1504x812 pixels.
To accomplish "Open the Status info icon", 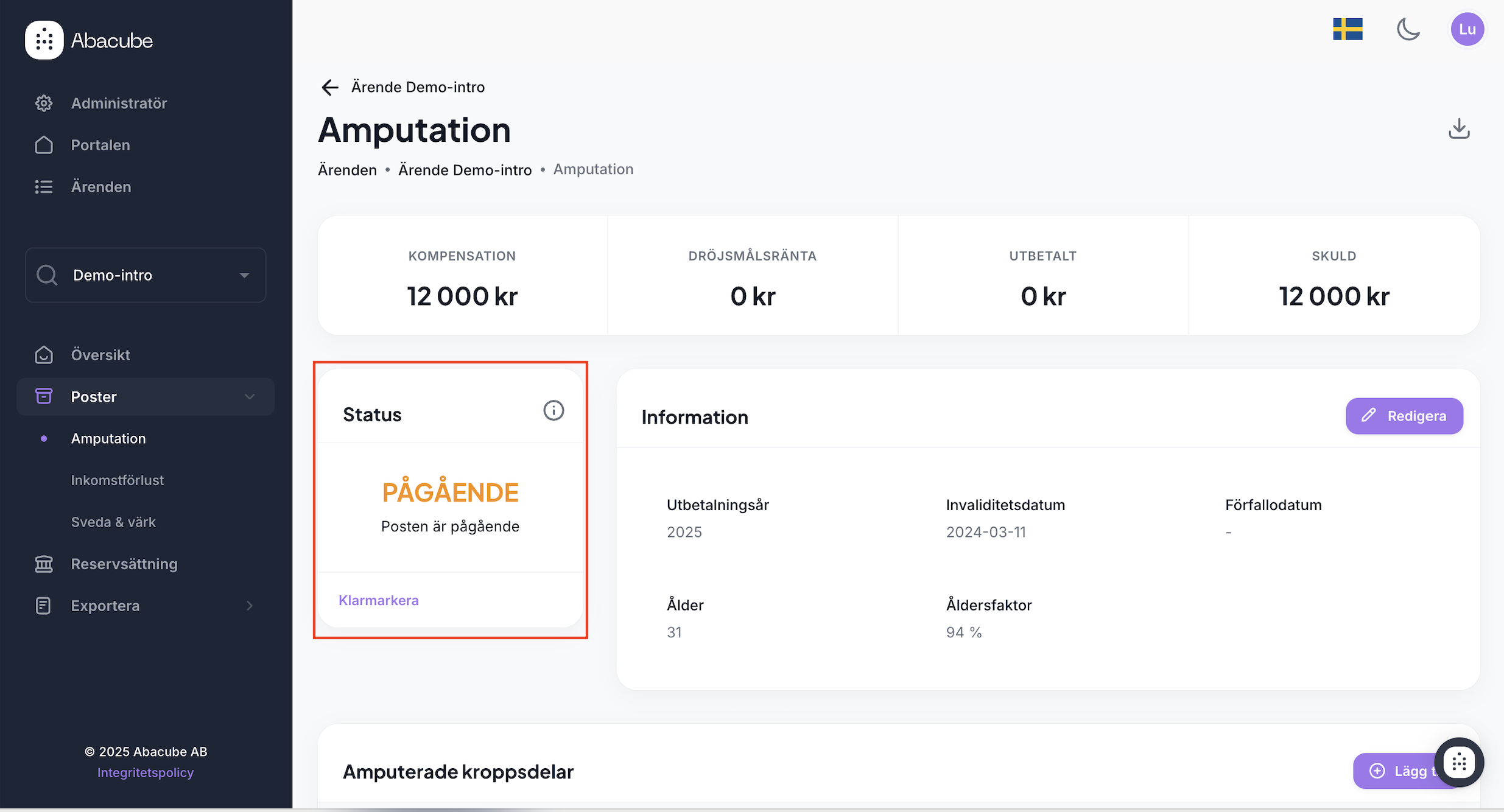I will pyautogui.click(x=553, y=411).
